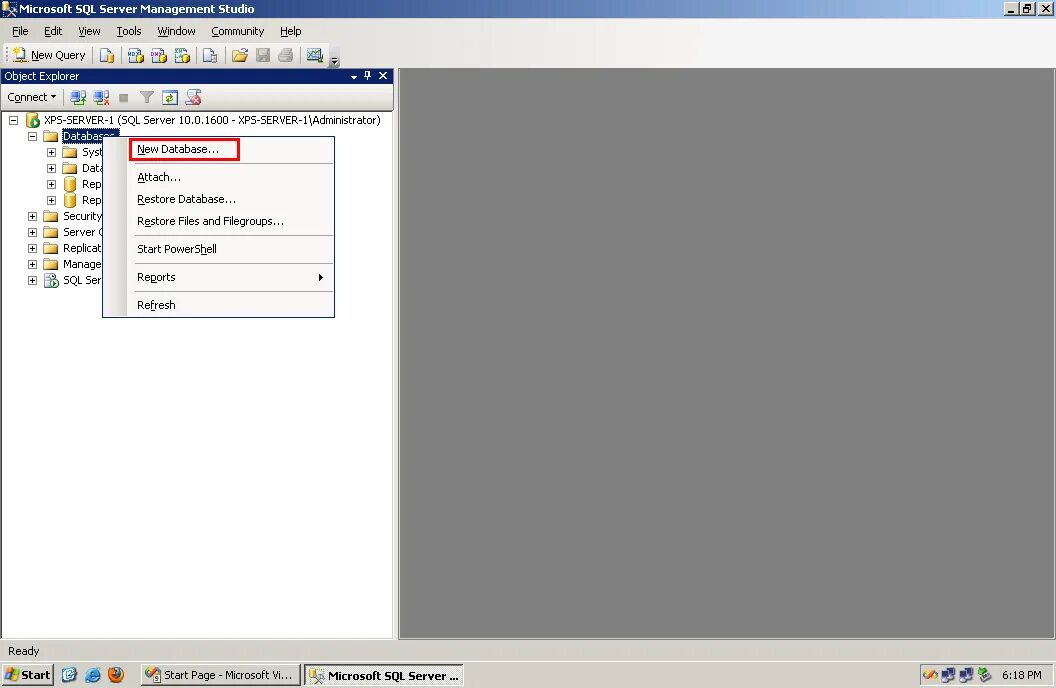Viewport: 1056px width, 688px height.
Task: Open the Window menu
Action: pyautogui.click(x=176, y=31)
